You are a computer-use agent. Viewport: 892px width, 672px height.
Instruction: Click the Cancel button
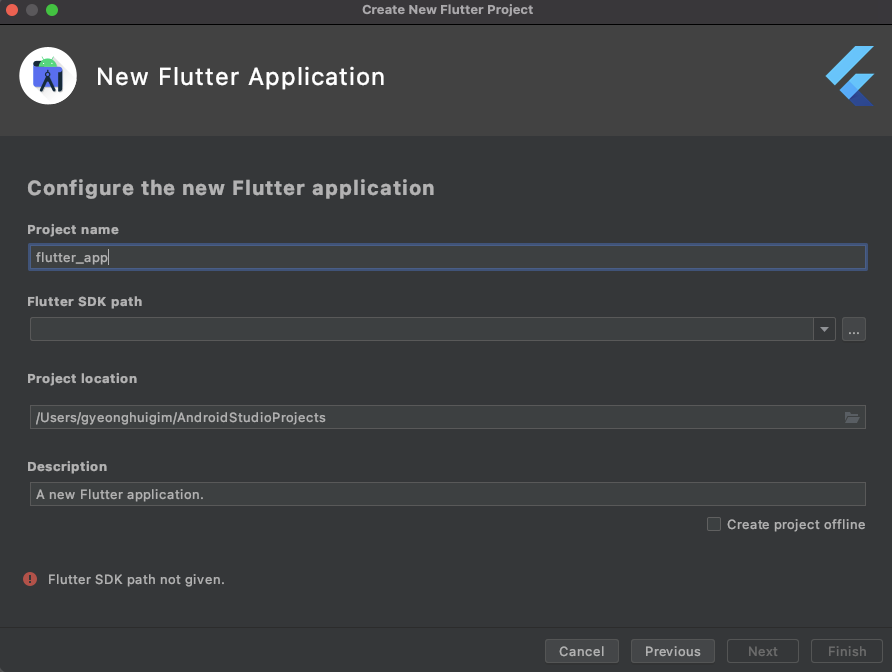pyautogui.click(x=581, y=651)
